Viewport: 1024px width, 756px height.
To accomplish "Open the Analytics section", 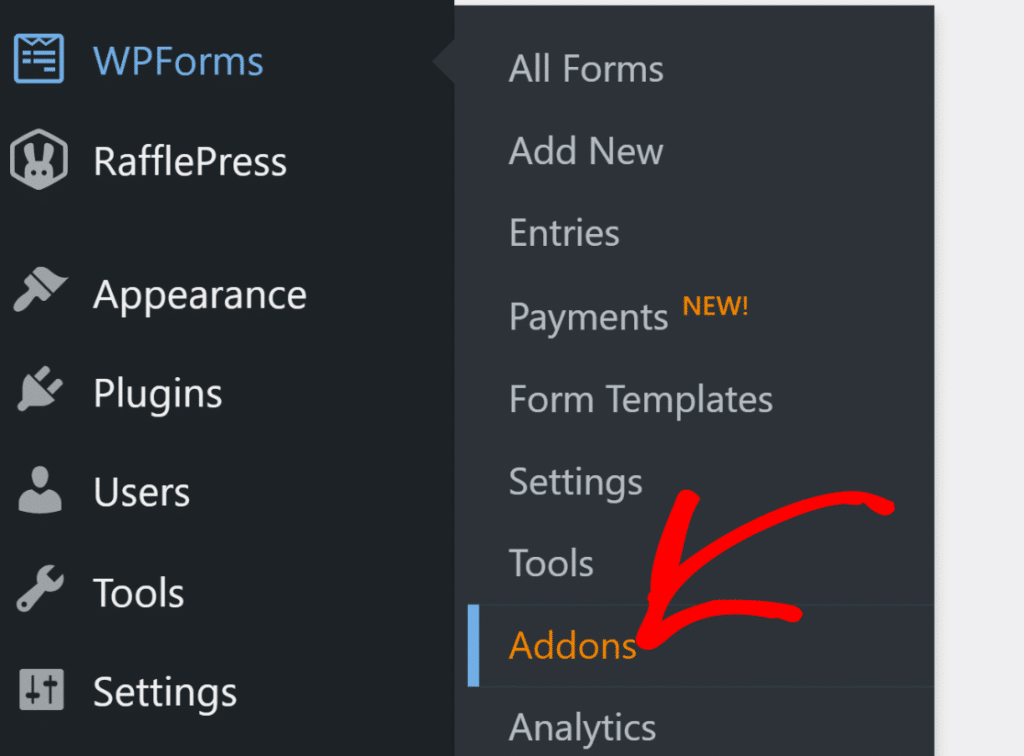I will coord(582,728).
